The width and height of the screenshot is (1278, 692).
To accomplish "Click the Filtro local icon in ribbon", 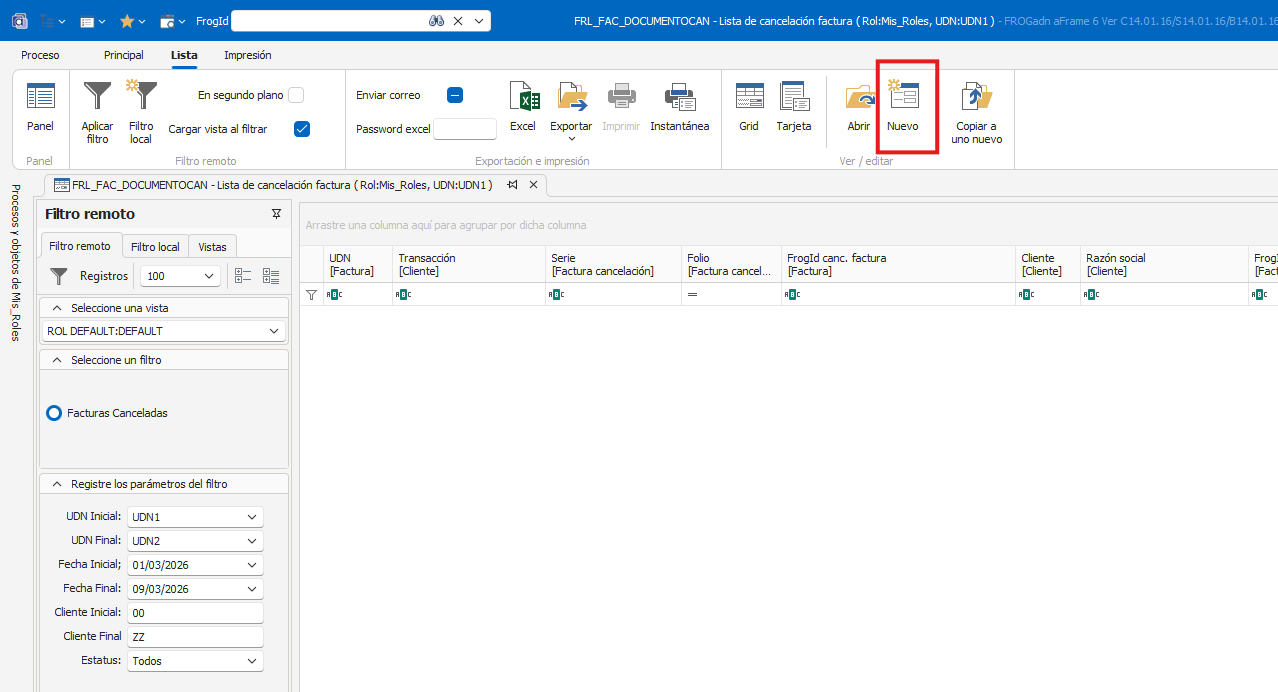I will pos(141,97).
